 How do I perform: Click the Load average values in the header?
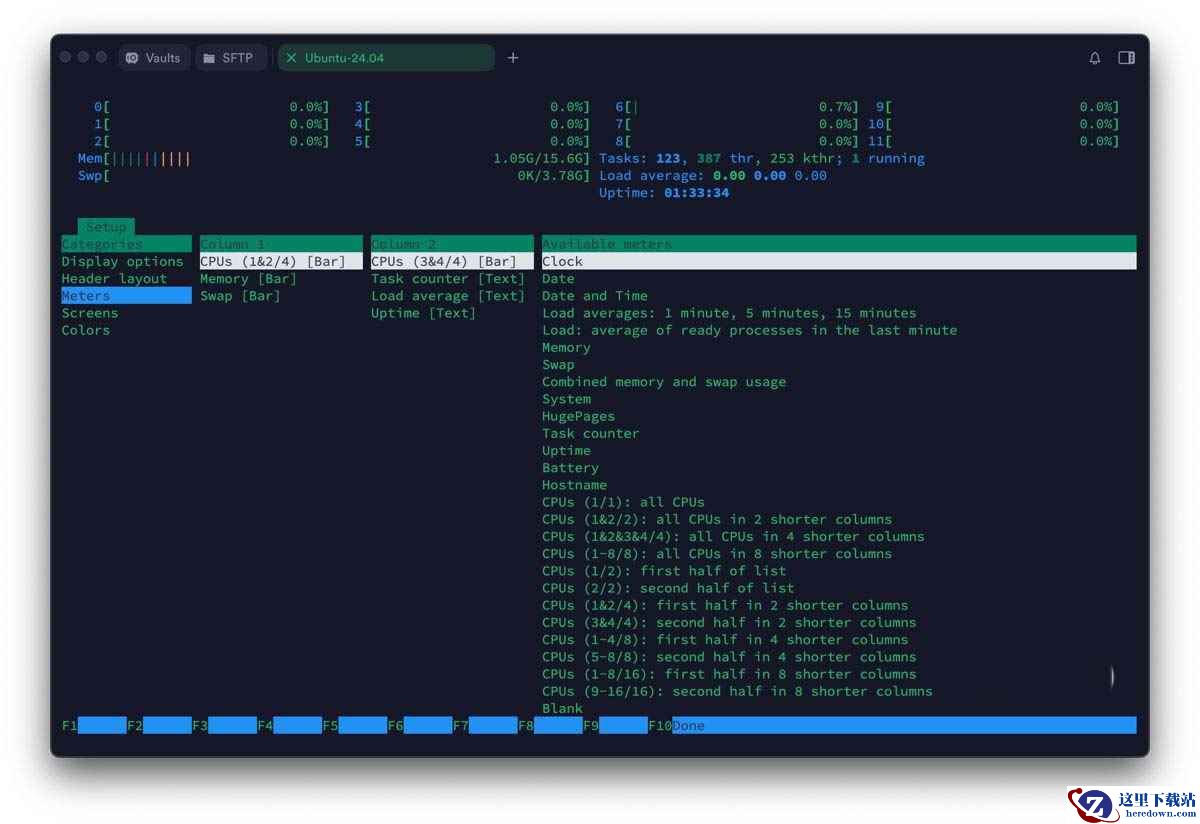pyautogui.click(x=770, y=176)
